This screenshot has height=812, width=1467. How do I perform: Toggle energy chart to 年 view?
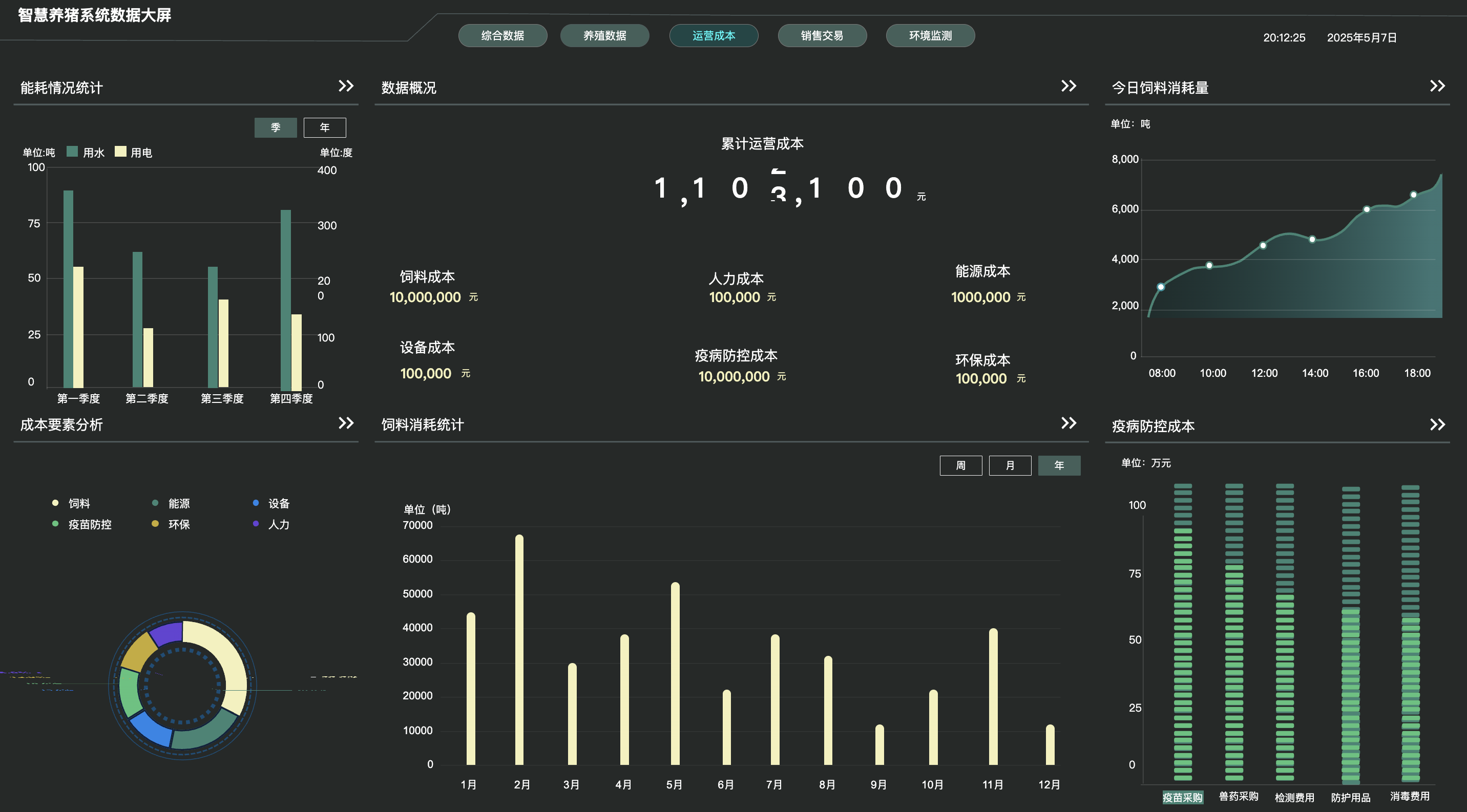point(325,127)
